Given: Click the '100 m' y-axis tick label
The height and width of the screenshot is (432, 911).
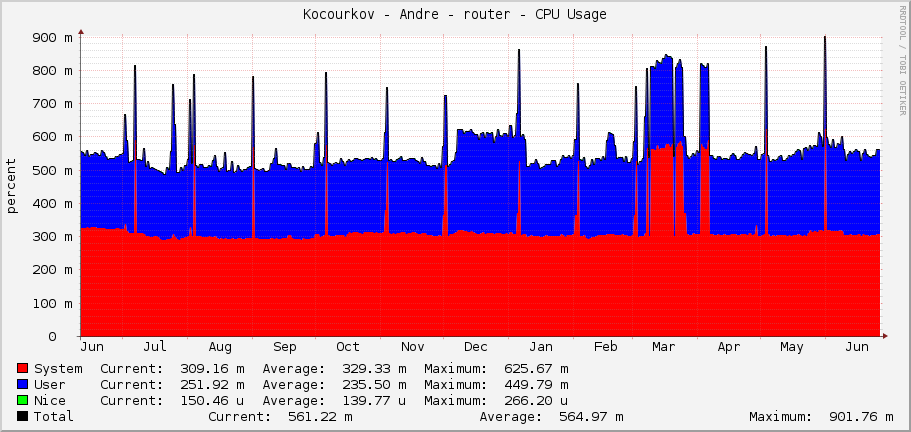Looking at the screenshot, I should [x=53, y=303].
